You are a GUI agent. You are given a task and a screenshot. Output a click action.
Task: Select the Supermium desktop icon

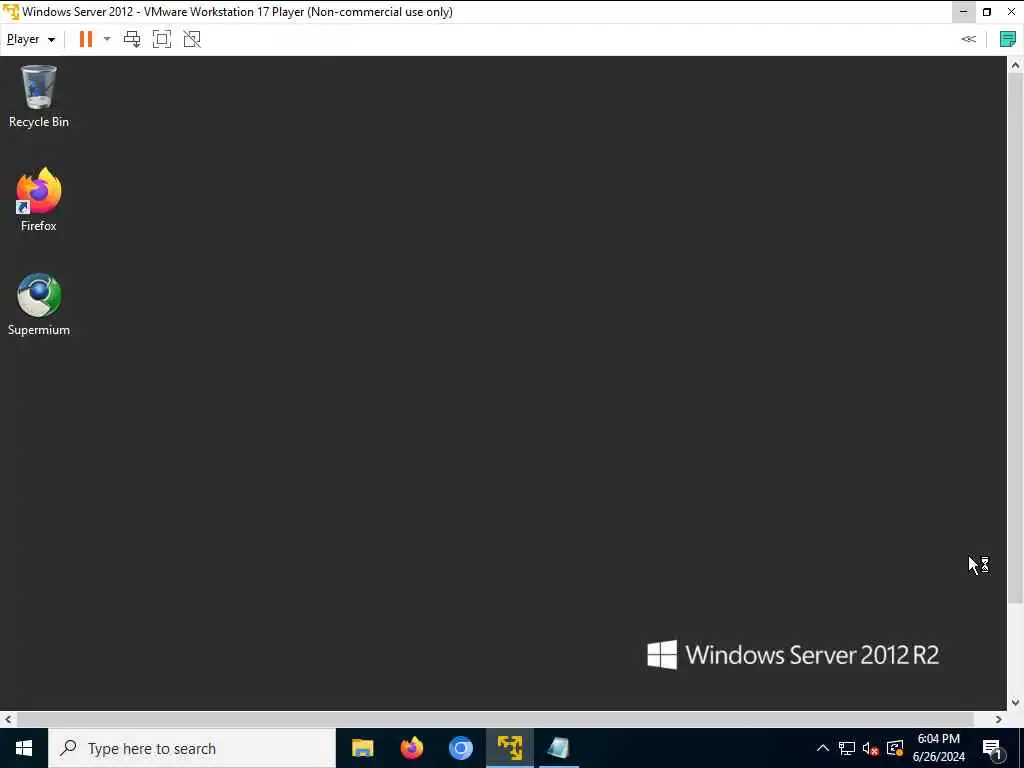click(39, 304)
